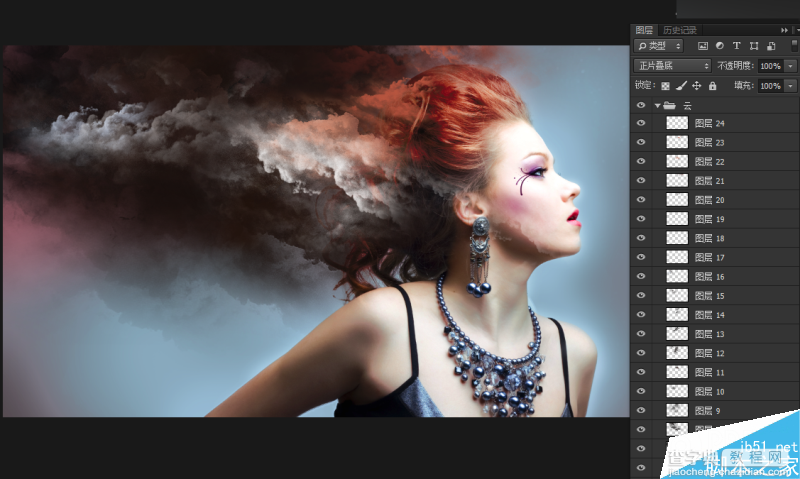Viewport: 800px width, 479px height.
Task: Select 图层 12 thumbnail
Action: tap(677, 352)
